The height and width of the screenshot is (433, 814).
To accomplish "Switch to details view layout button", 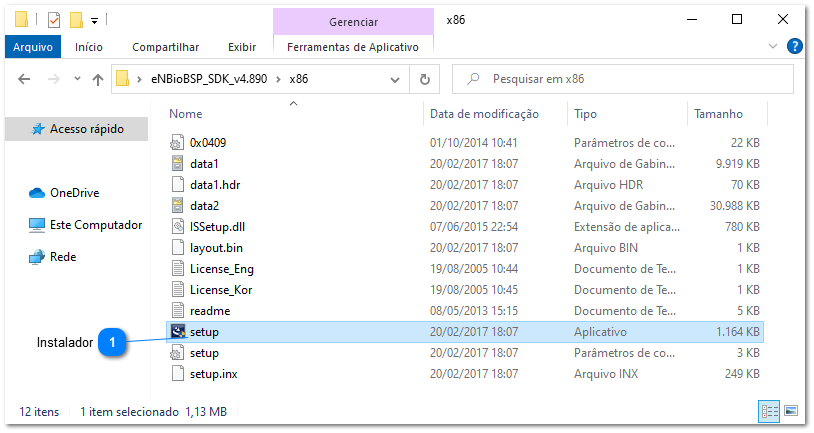I will coord(769,411).
